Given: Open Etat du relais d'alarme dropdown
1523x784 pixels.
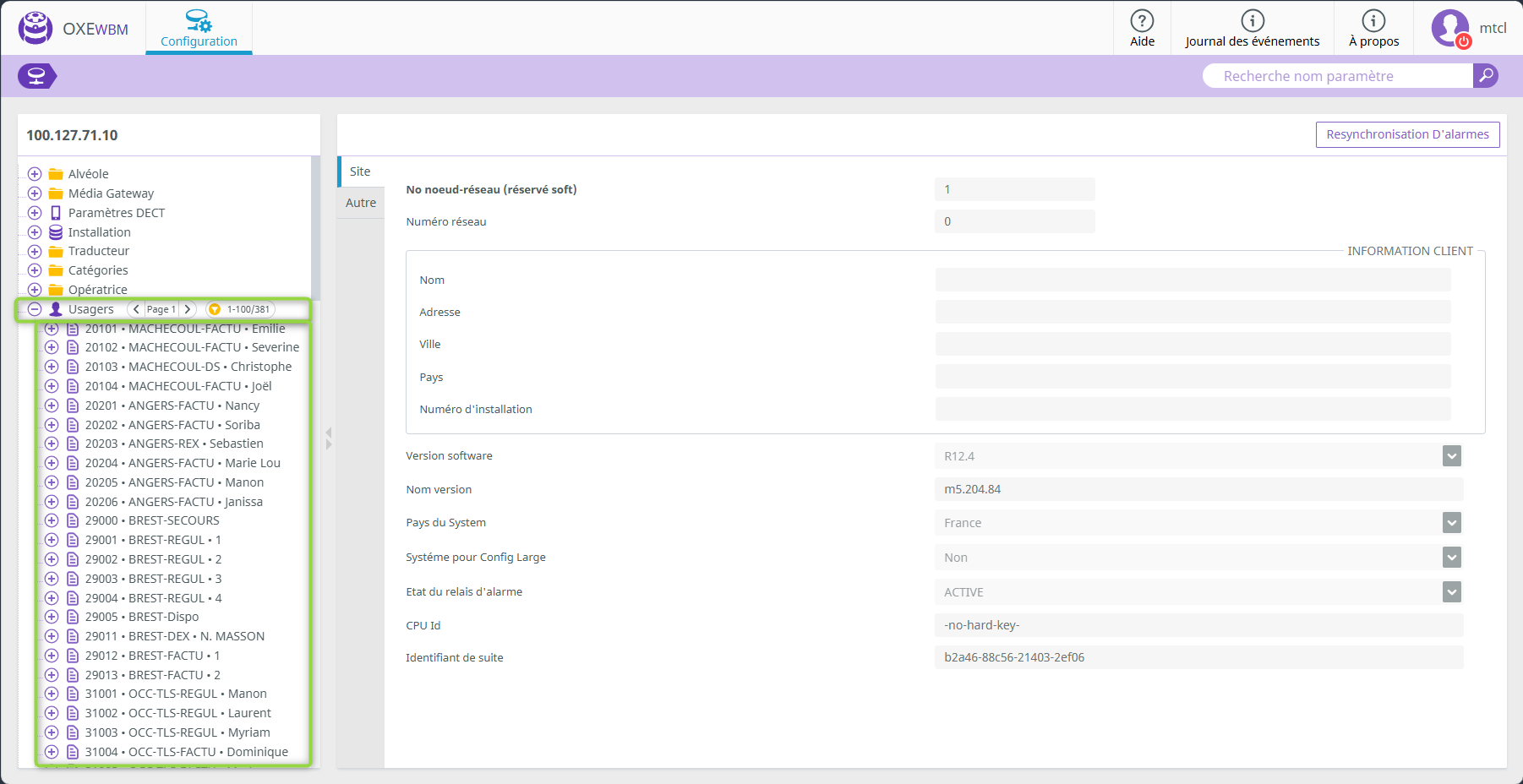Looking at the screenshot, I should 1451,592.
